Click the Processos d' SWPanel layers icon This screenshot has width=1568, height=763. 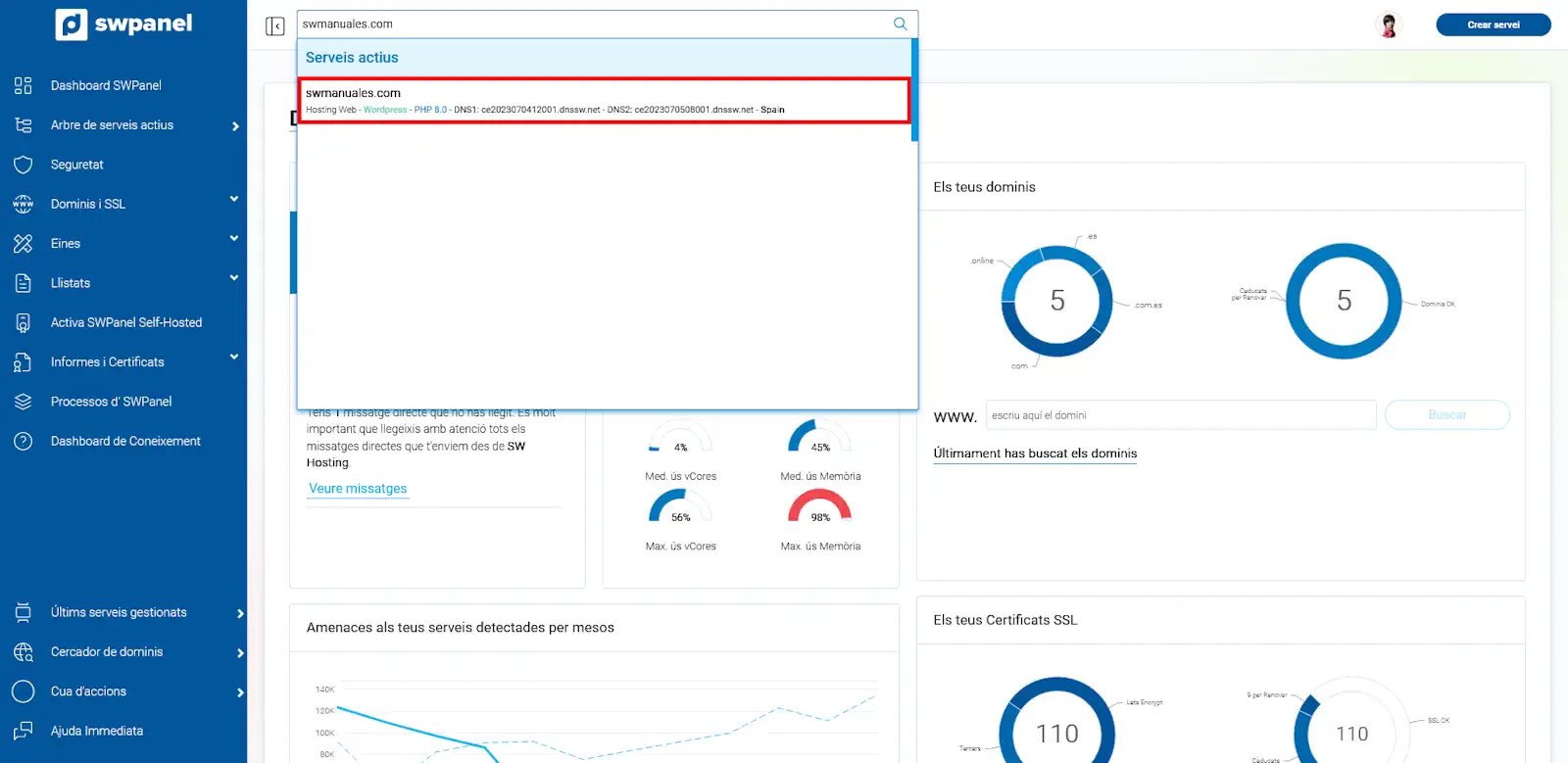click(24, 402)
